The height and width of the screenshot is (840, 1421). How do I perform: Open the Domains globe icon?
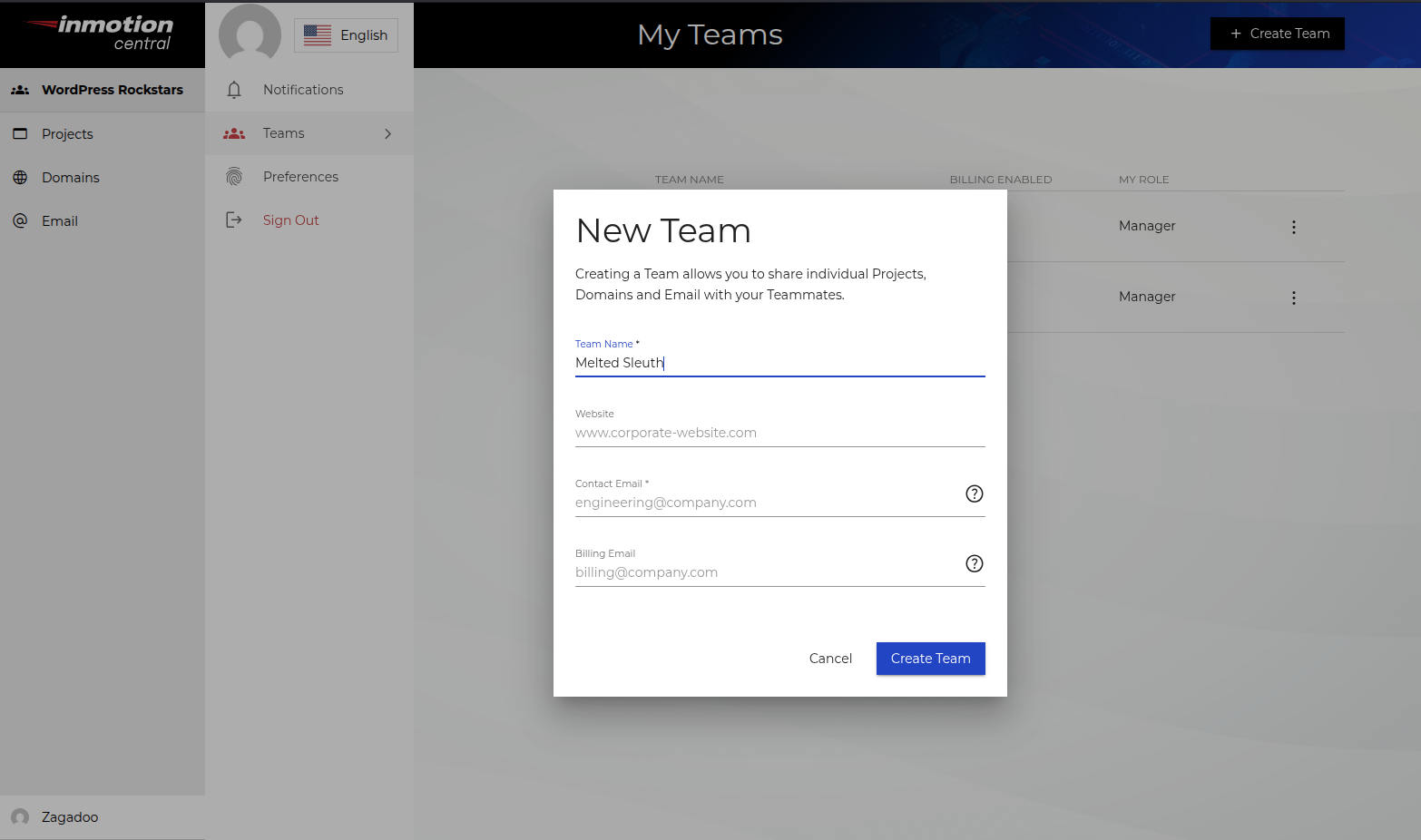(x=20, y=177)
